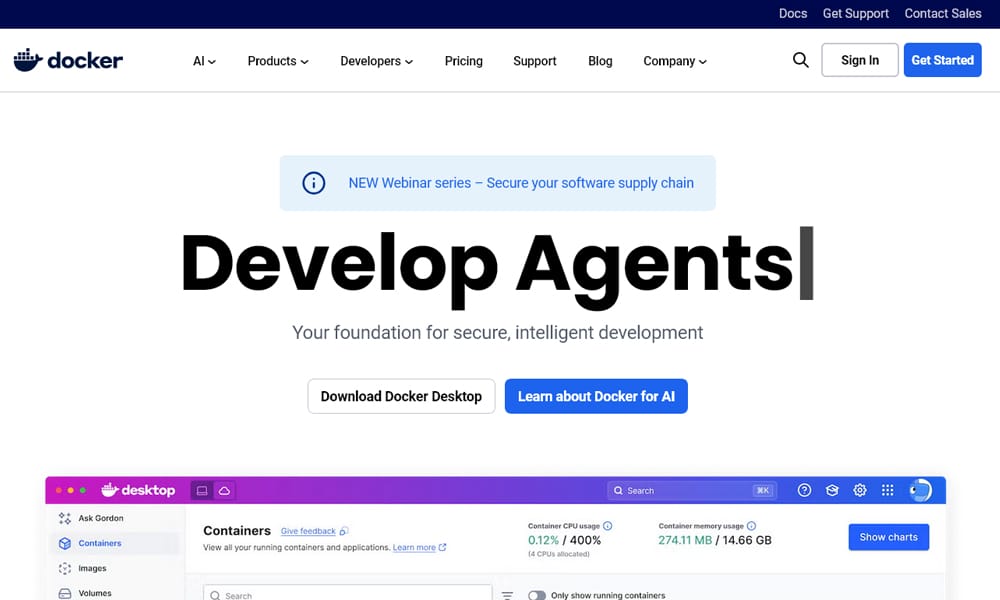
Task: Click the help question mark icon
Action: [x=804, y=490]
